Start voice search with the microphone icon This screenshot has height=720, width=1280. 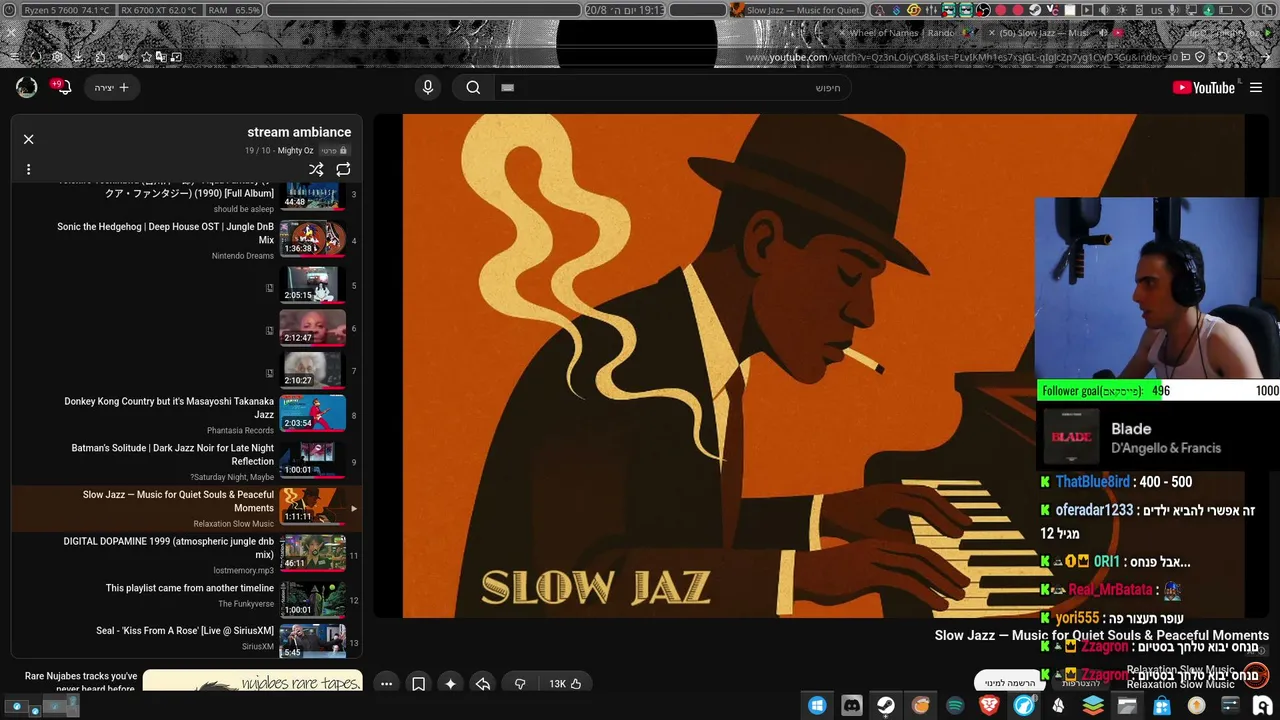pos(428,87)
